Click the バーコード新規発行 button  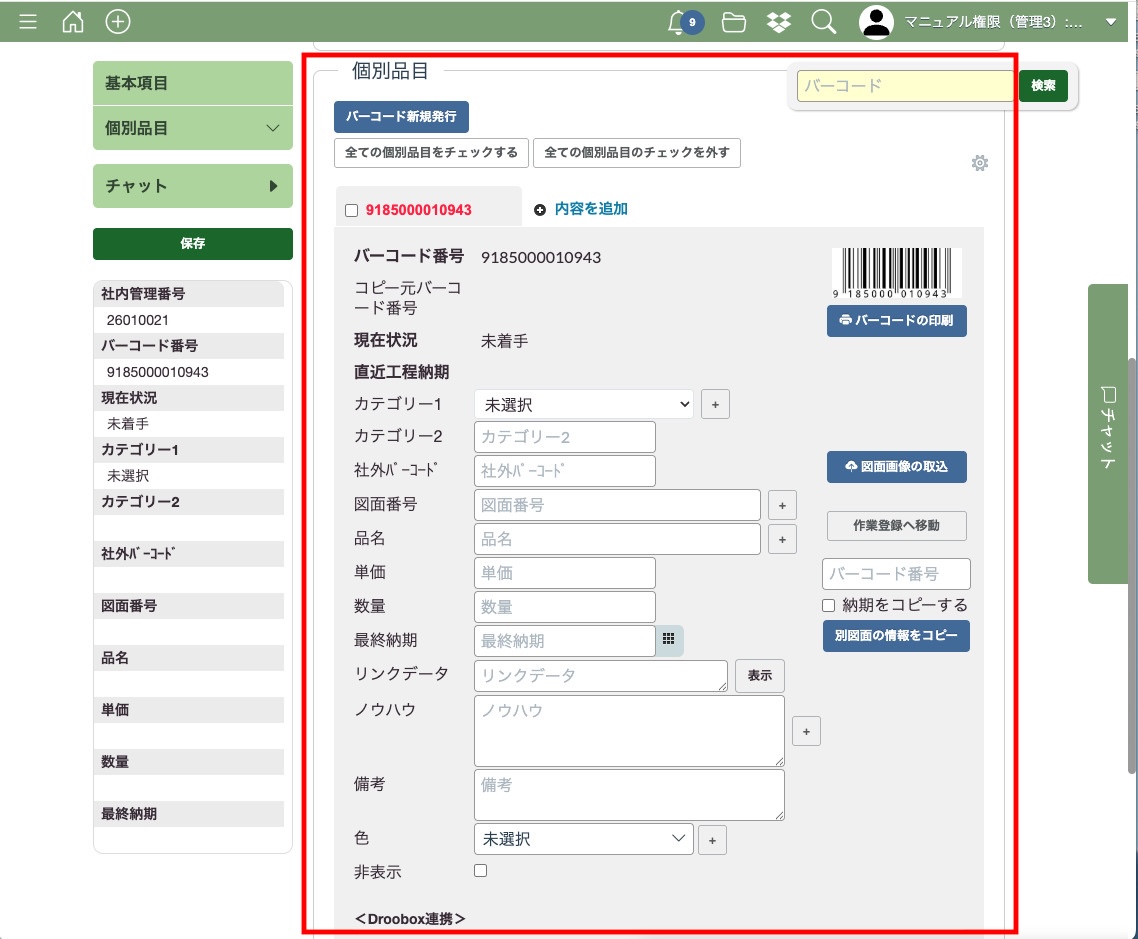click(x=401, y=117)
